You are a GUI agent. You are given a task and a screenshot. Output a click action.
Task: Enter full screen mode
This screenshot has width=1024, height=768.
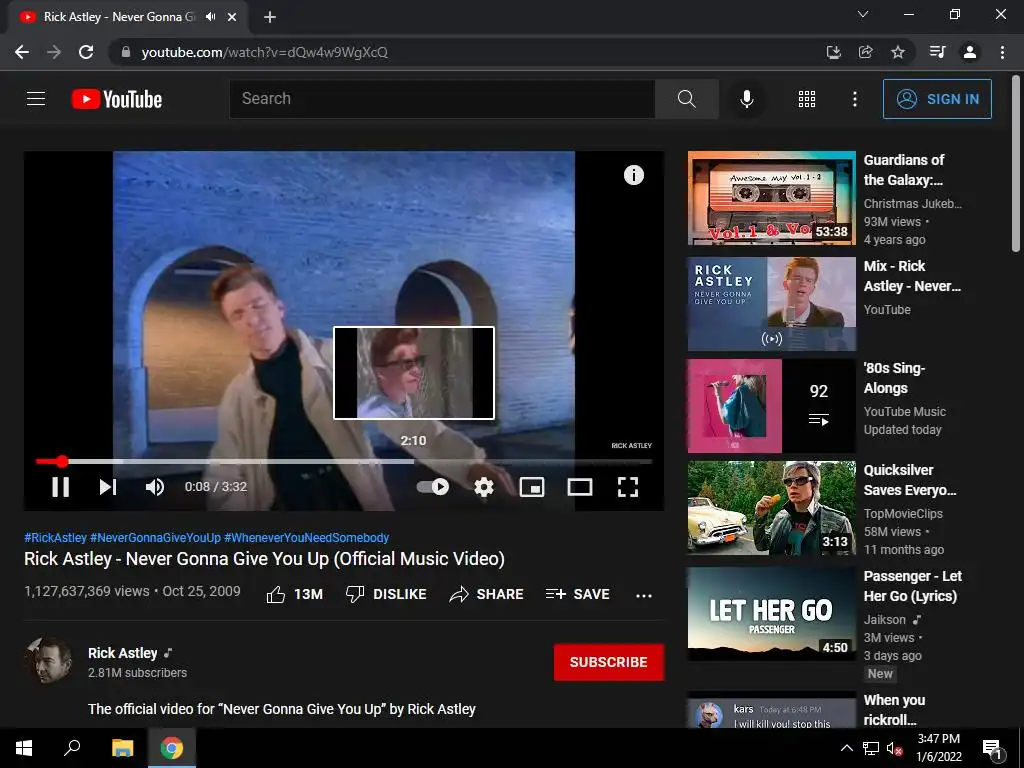tap(628, 487)
